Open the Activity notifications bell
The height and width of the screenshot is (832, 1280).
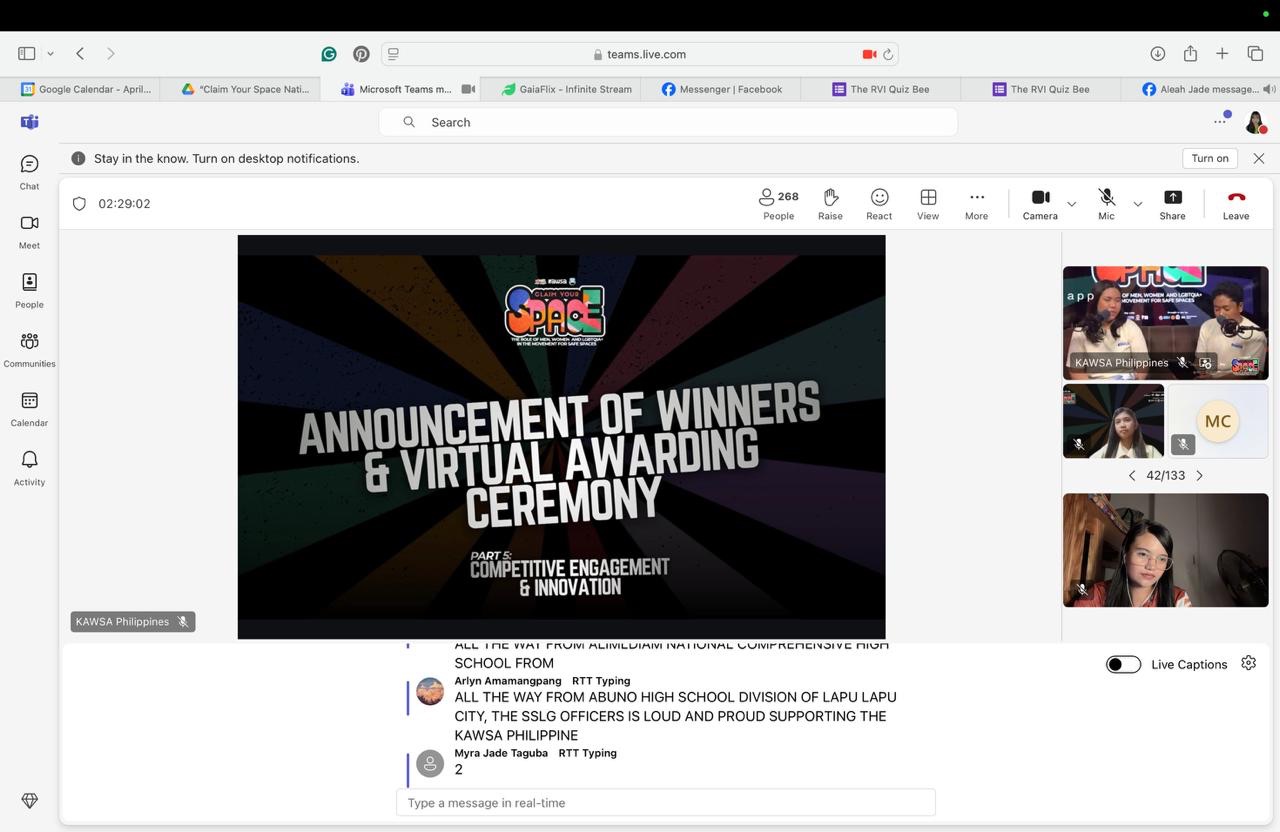coord(29,468)
